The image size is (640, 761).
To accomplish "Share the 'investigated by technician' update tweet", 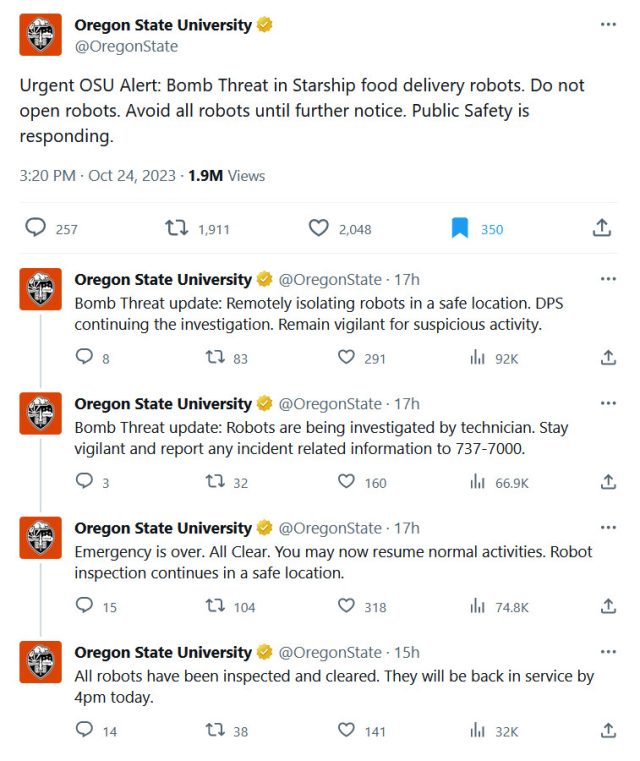I will (608, 481).
